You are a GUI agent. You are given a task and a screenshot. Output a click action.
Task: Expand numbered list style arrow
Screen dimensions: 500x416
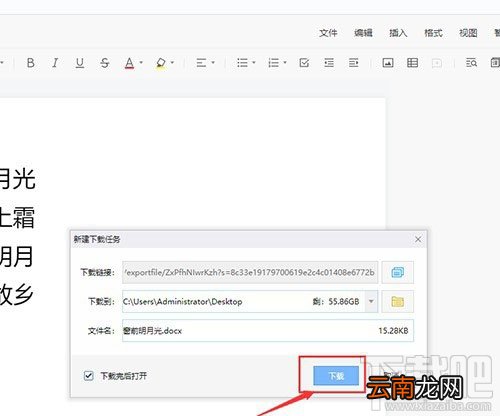pos(285,62)
